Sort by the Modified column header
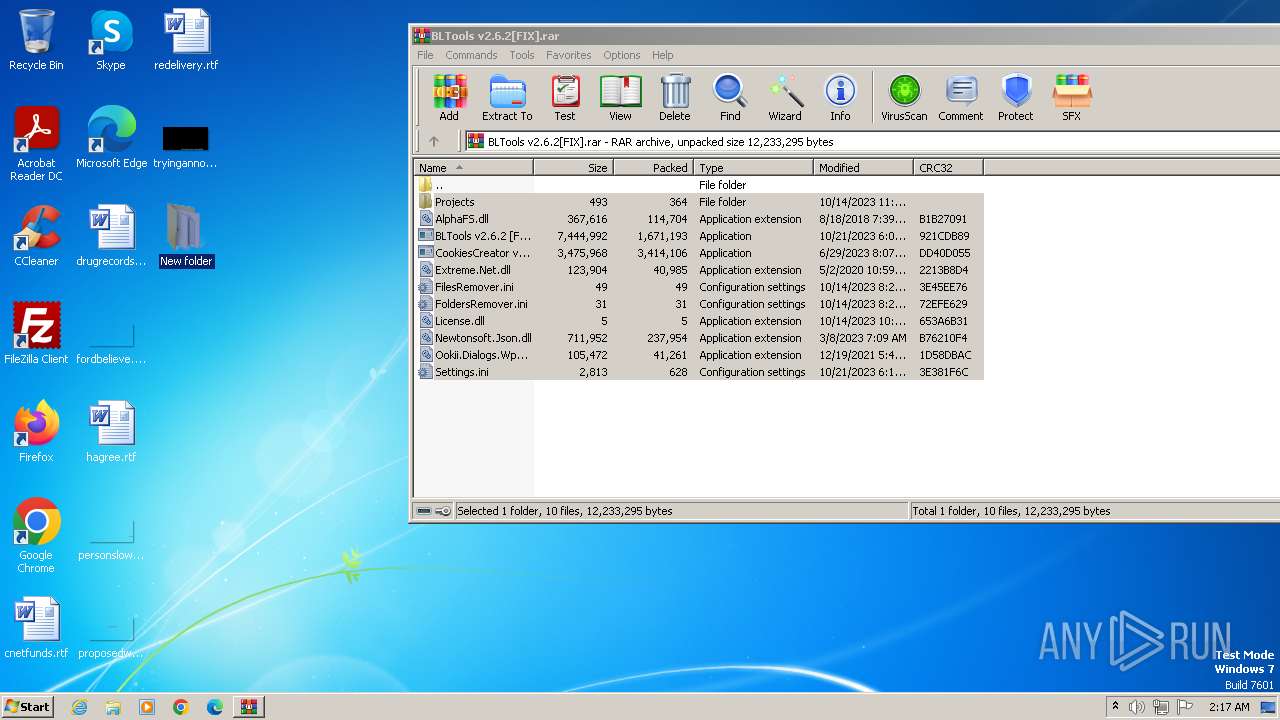 (863, 167)
